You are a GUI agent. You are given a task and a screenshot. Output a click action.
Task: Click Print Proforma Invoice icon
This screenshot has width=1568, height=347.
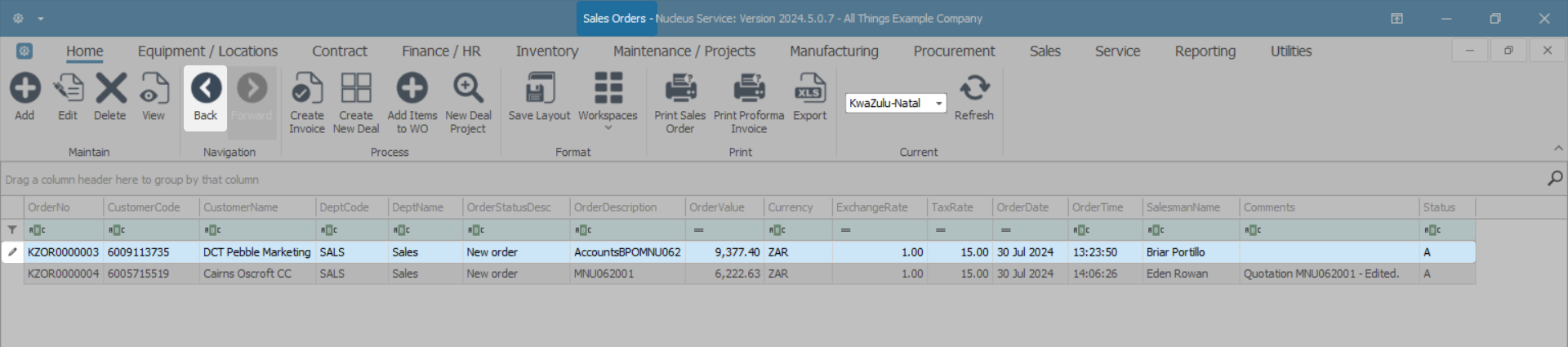749,89
